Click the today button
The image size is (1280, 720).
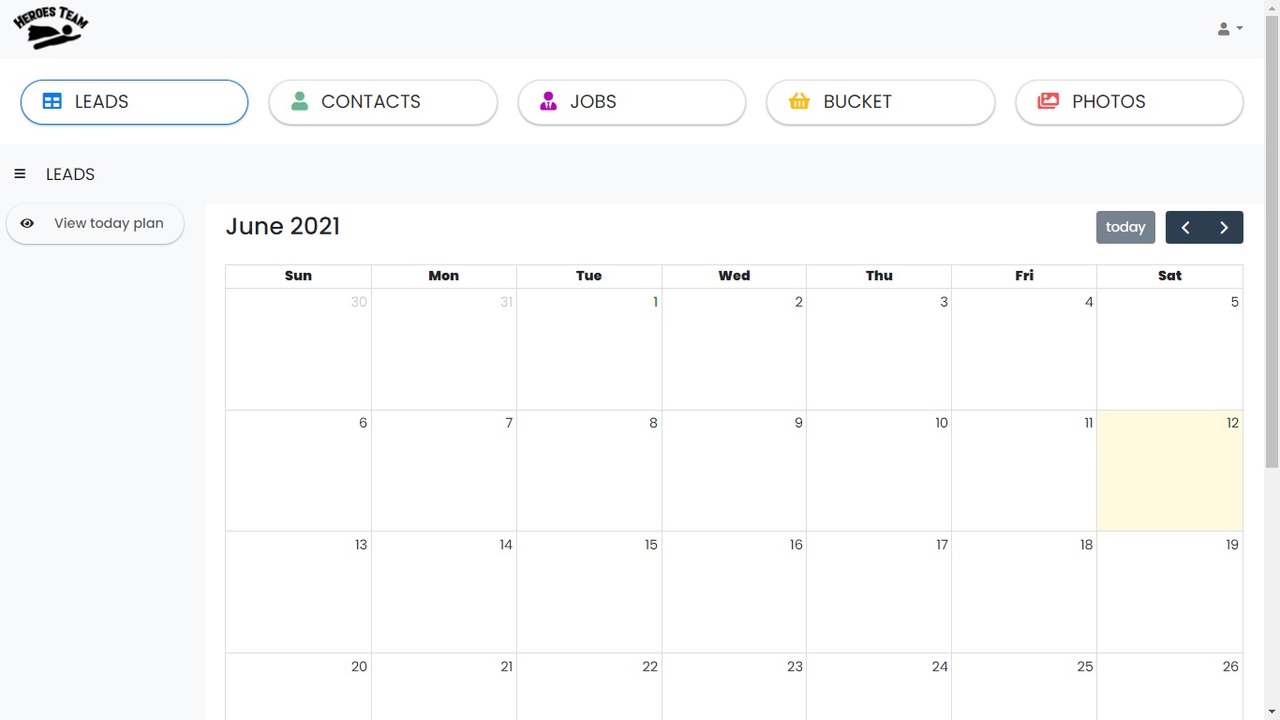click(x=1125, y=227)
